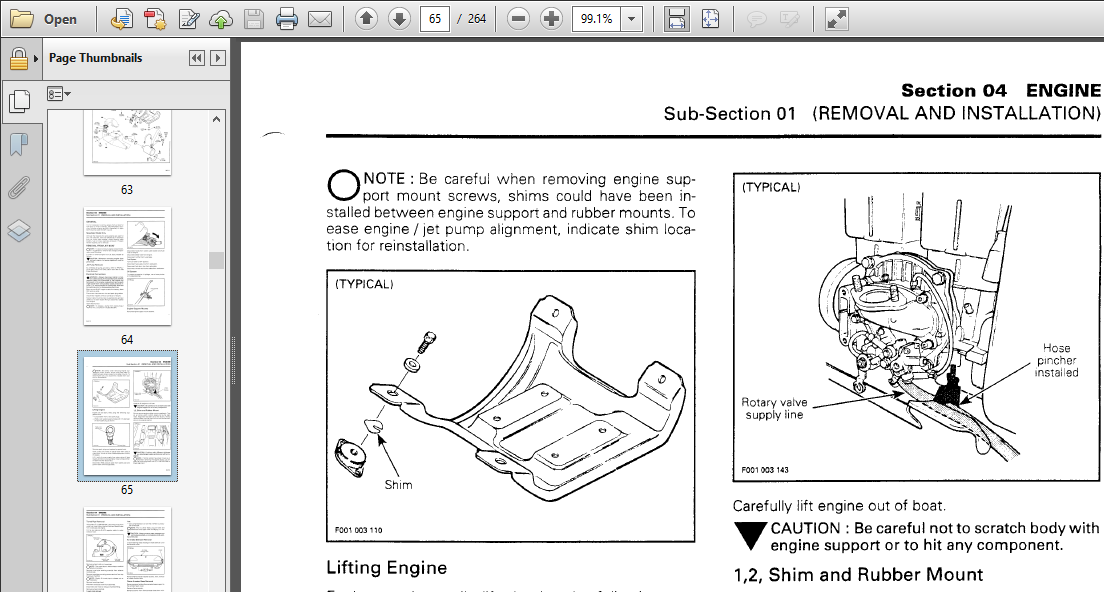Zoom in with the plus button

tap(551, 19)
